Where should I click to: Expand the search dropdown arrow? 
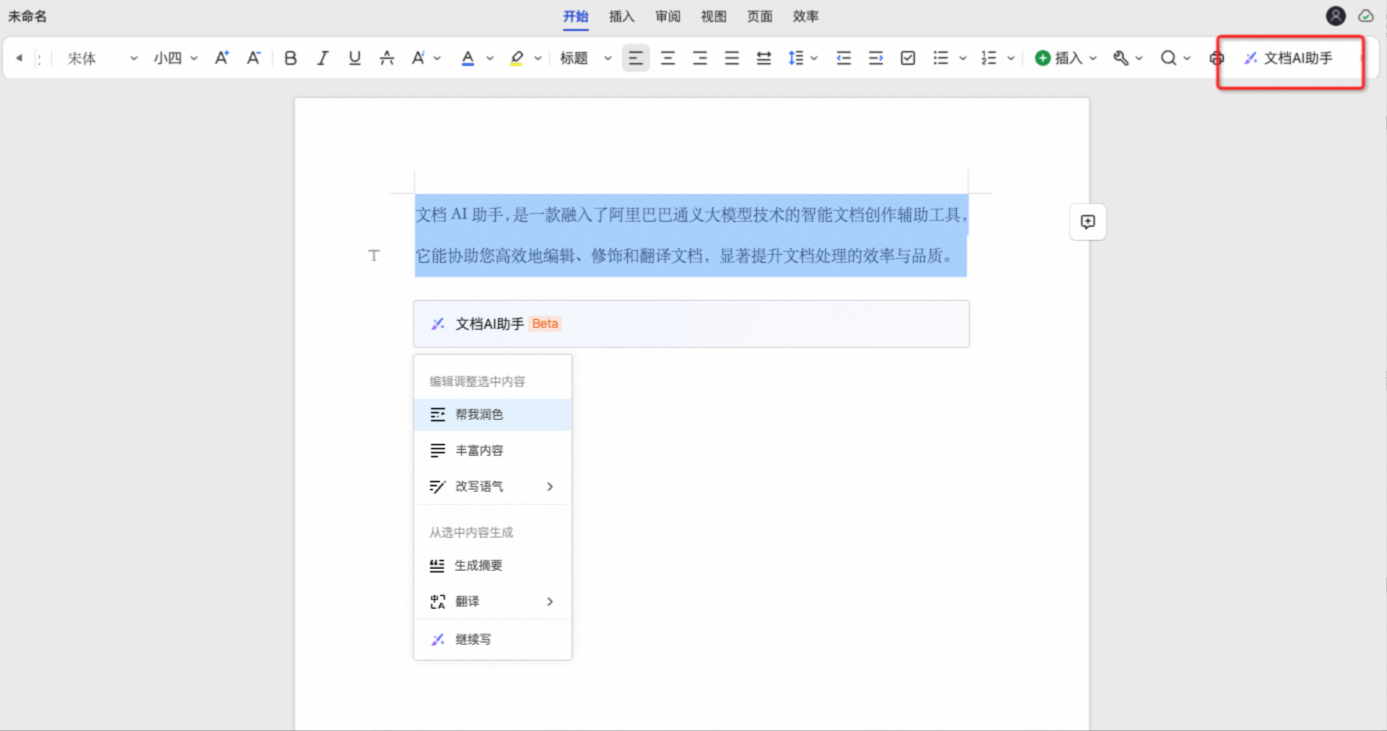(x=1187, y=58)
